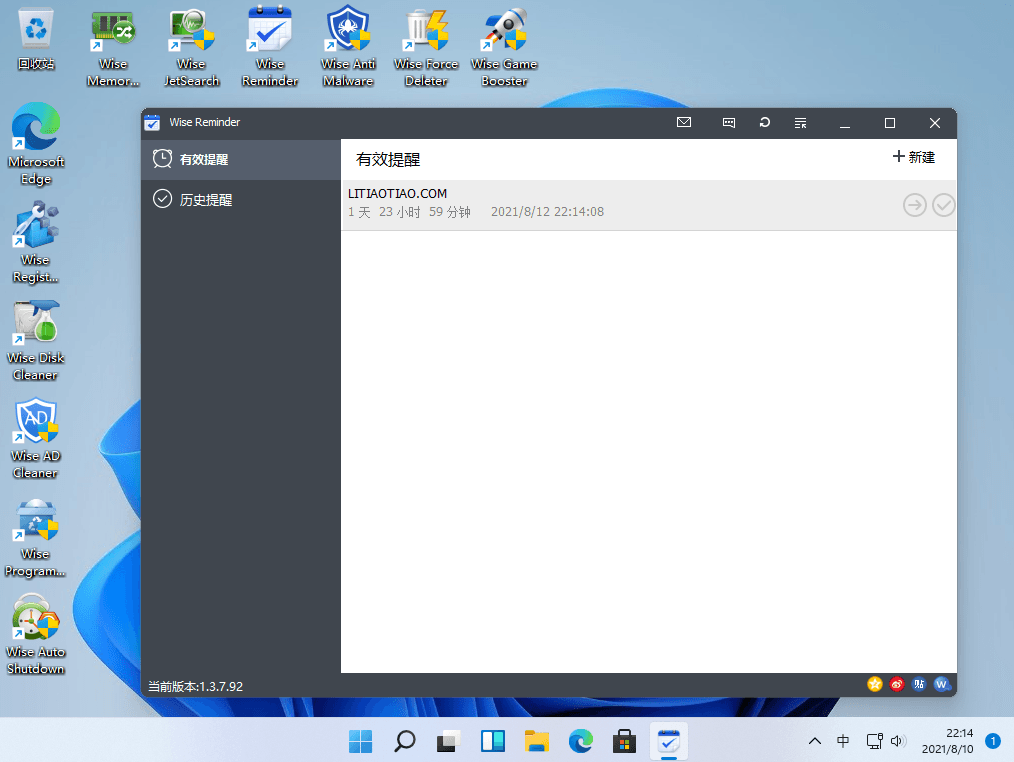Select the 有效提醒 sidebar tab
The image size is (1014, 762).
pos(241,159)
